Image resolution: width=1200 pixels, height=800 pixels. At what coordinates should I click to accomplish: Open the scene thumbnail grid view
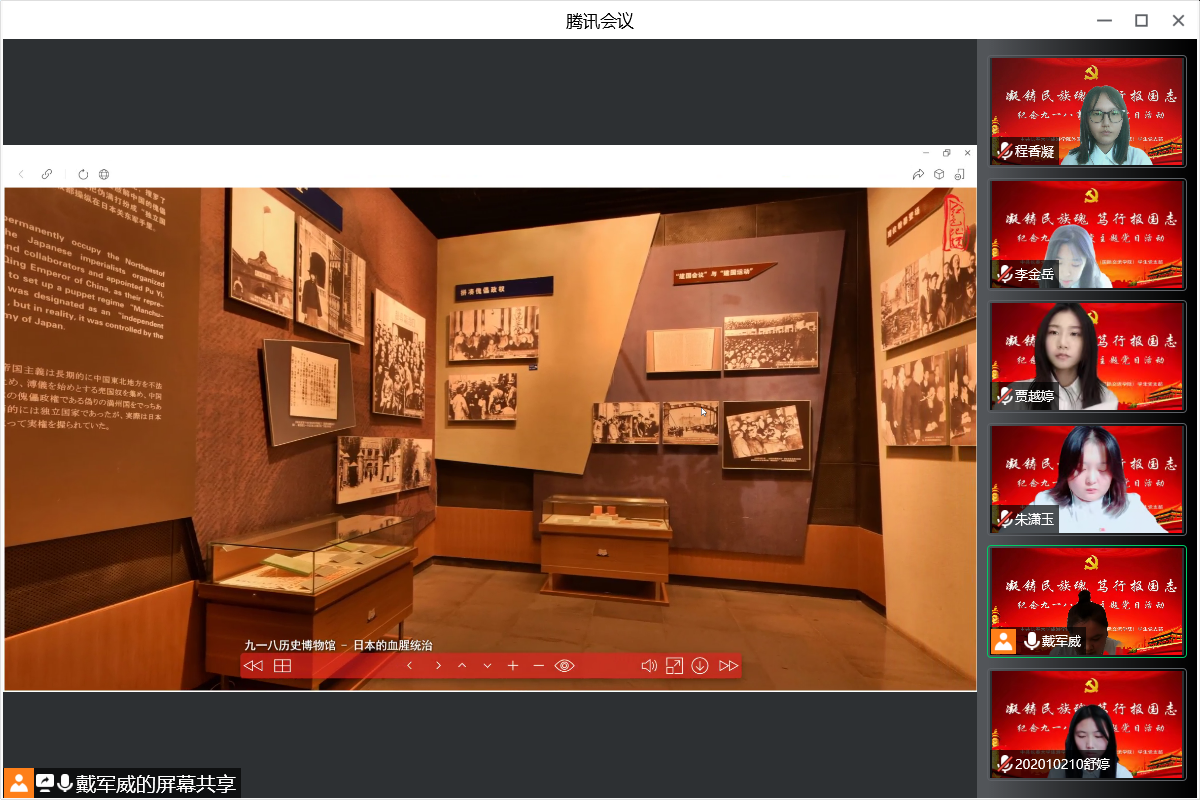[x=283, y=666]
